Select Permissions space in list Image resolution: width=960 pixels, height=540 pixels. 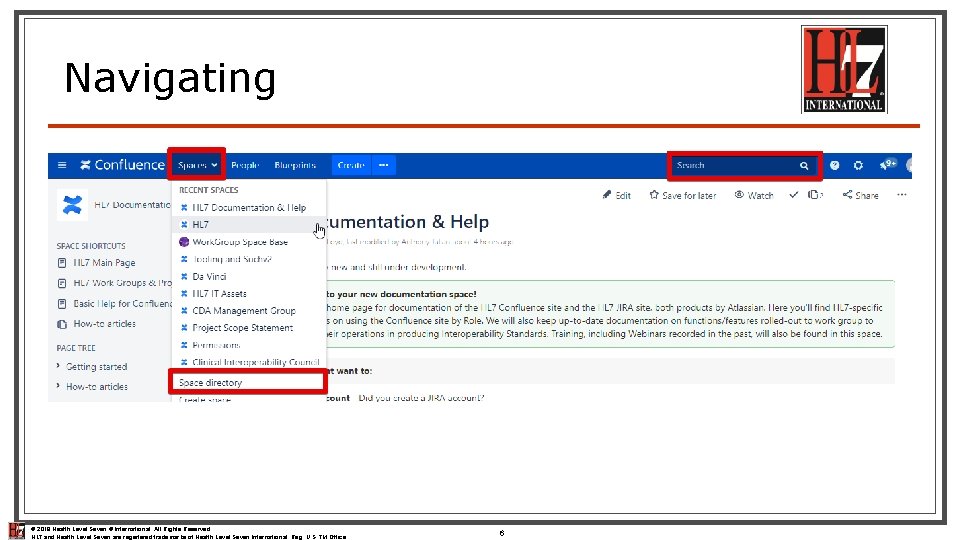point(249,345)
